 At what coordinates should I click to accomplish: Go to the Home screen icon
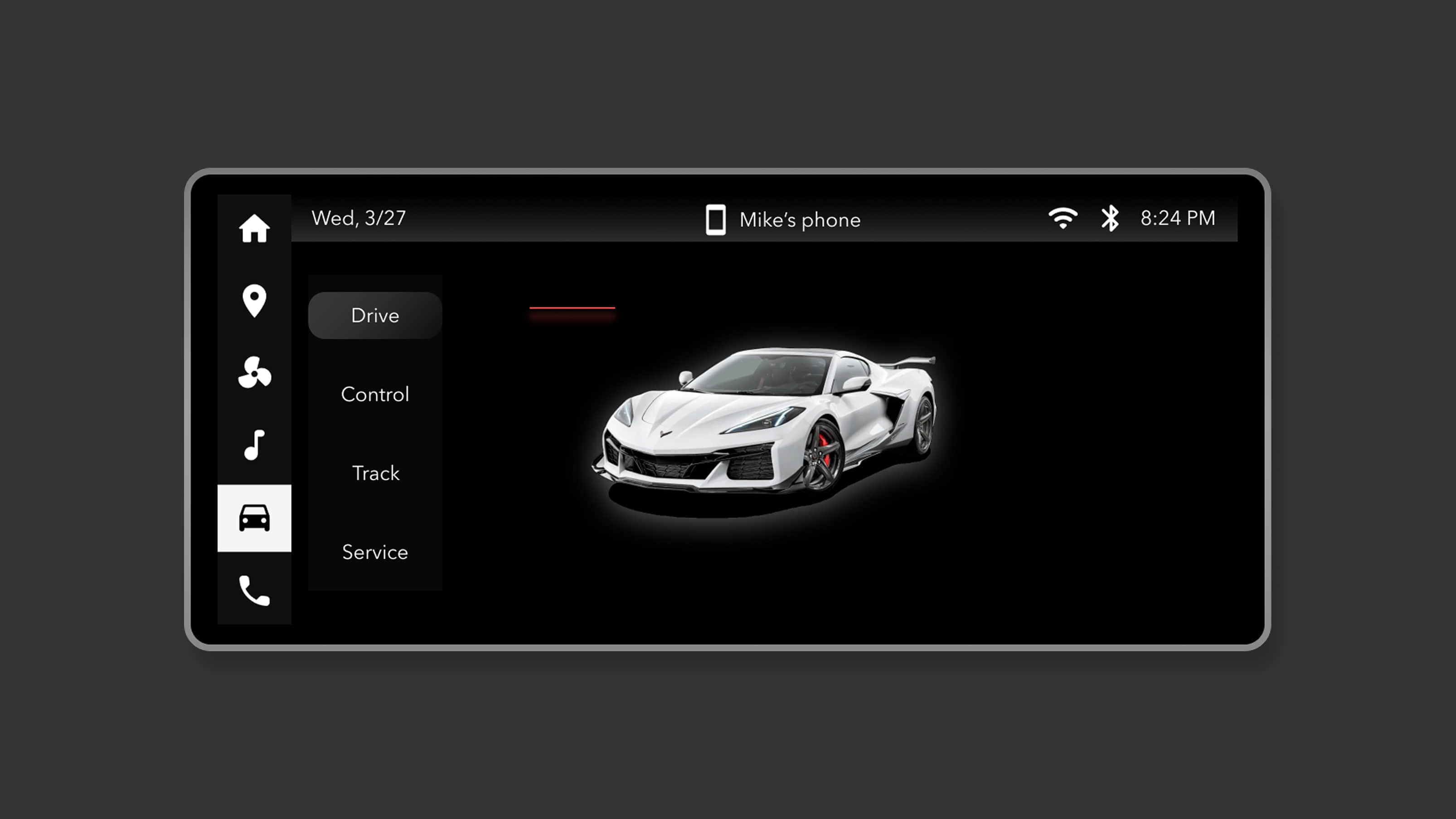pyautogui.click(x=254, y=228)
